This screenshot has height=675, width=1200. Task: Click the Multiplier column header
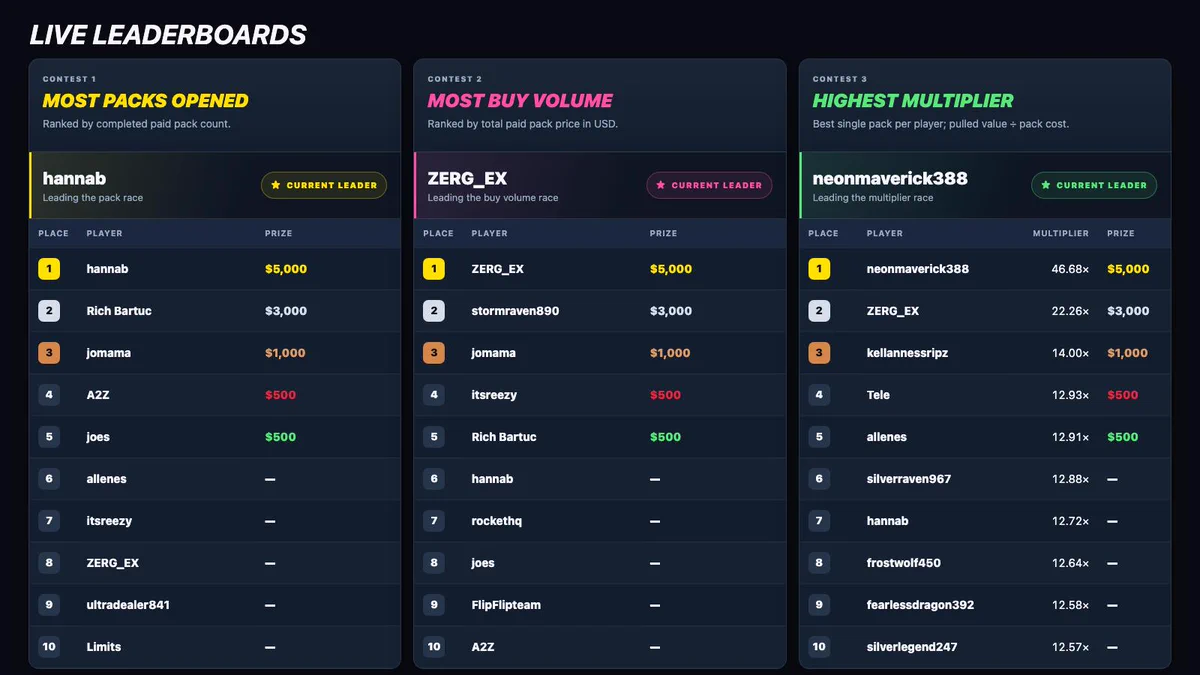coord(1061,233)
